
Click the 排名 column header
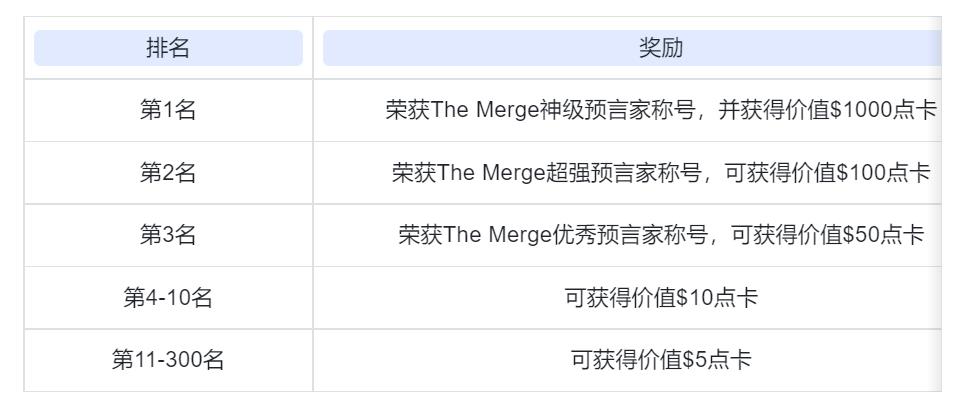click(168, 48)
